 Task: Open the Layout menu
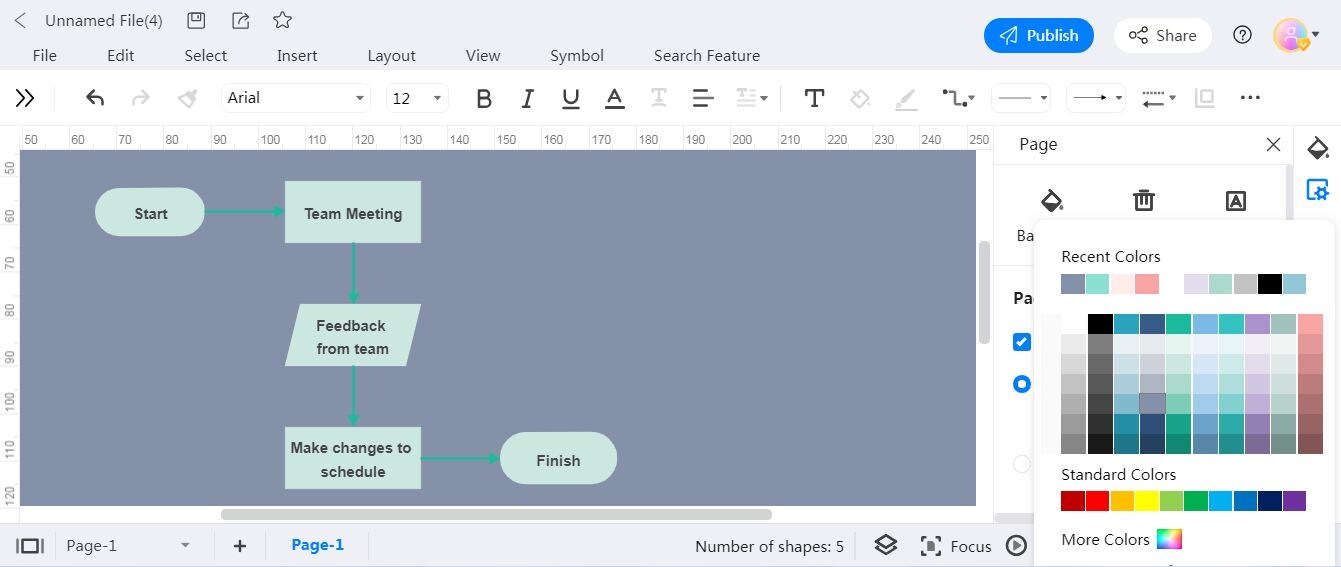pyautogui.click(x=391, y=56)
